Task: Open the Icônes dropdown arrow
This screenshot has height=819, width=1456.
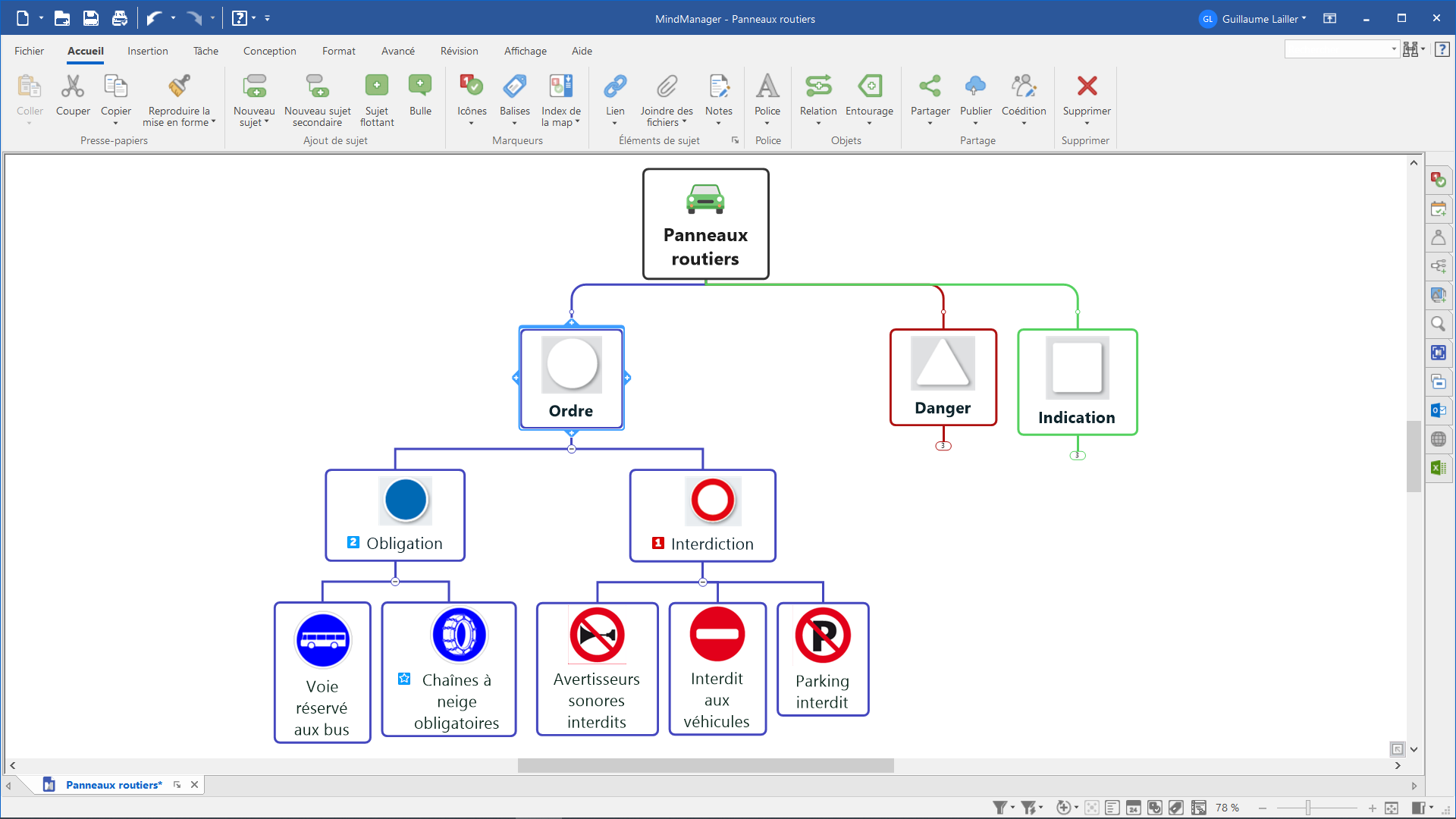Action: pos(471,124)
